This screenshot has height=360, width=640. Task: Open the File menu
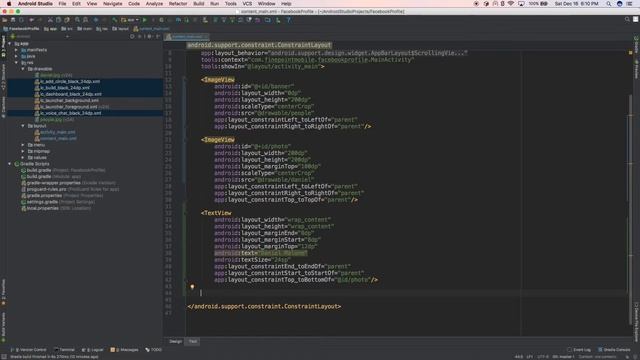click(62, 4)
